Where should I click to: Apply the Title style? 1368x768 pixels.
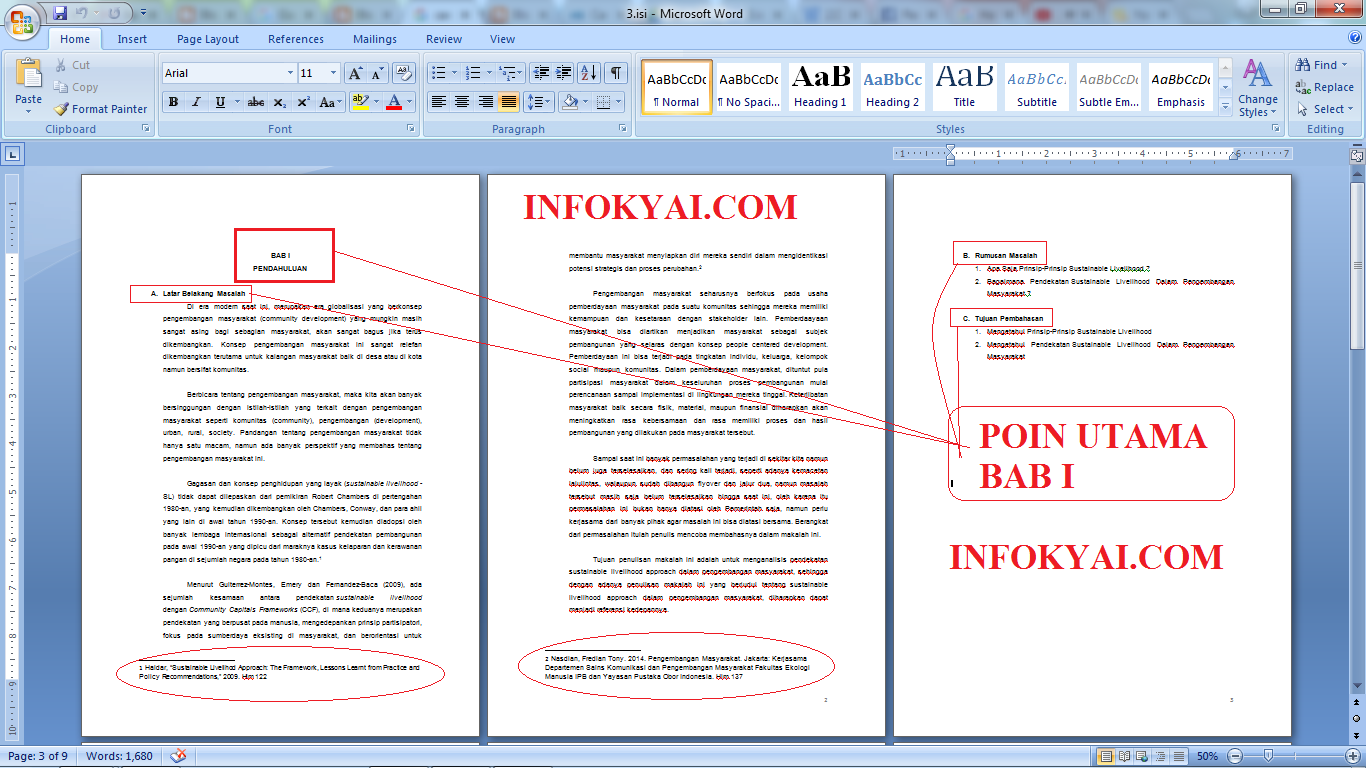coord(965,87)
